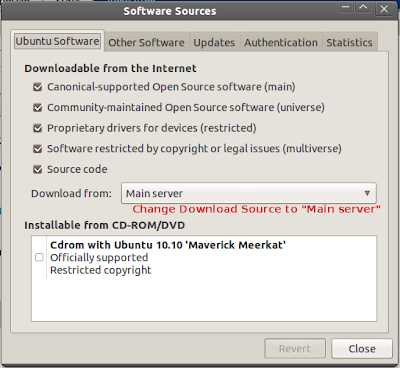Viewport: 400px width, 368px height.
Task: Disable Proprietary drivers for devices (restricted)
Action: [38, 128]
